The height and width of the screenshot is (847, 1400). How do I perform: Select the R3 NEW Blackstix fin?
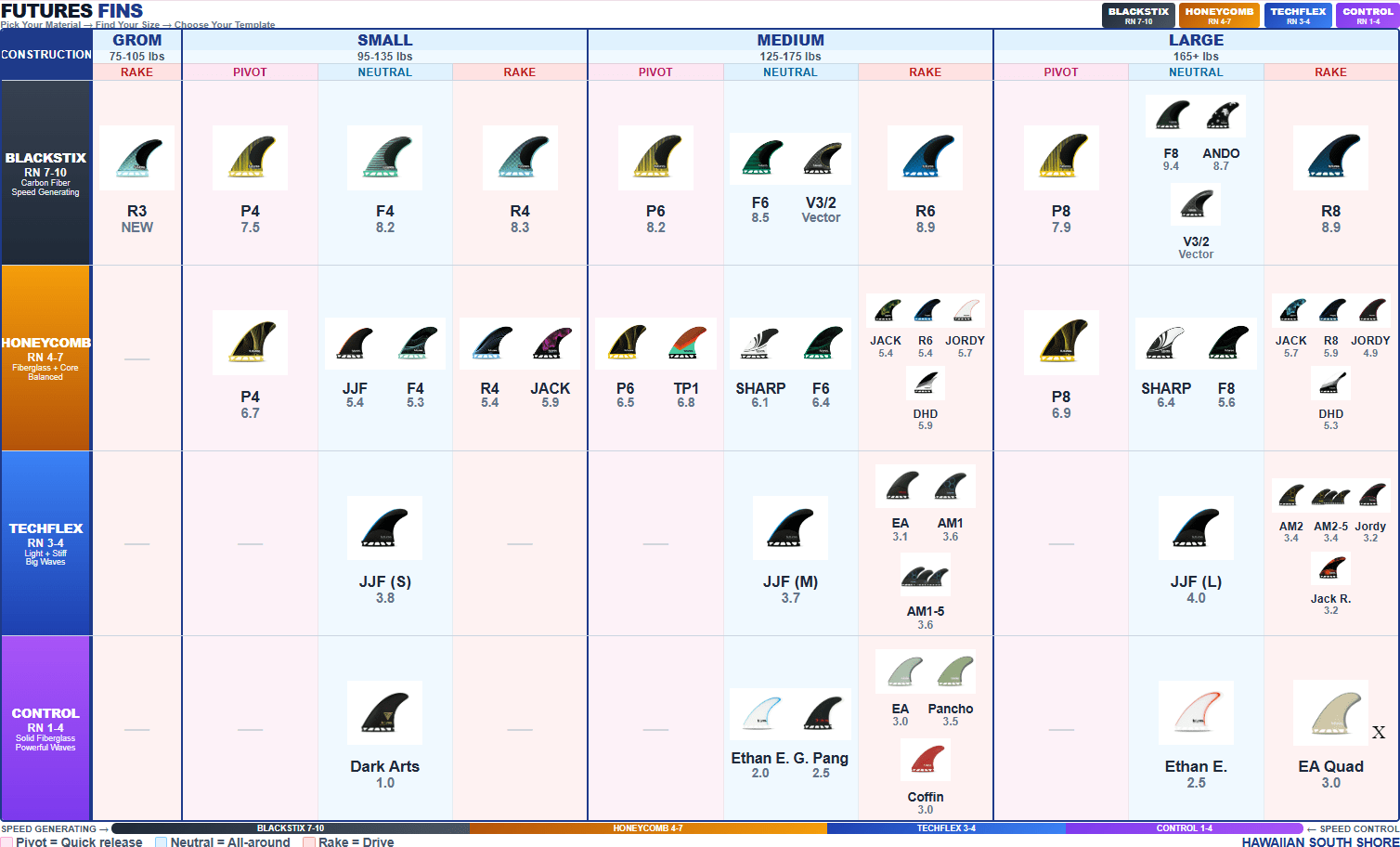click(136, 157)
